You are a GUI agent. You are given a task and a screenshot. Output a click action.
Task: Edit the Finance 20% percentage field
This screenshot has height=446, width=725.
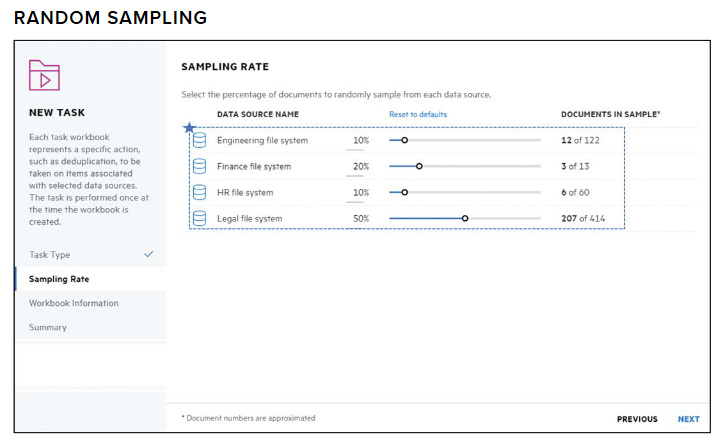click(x=360, y=167)
